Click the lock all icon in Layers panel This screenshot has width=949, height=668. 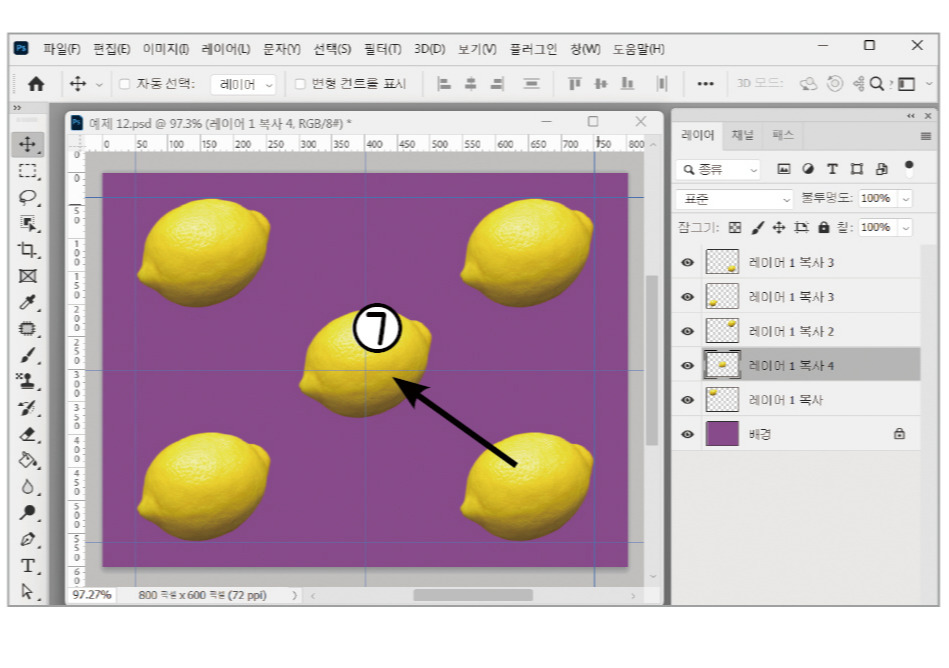pos(824,227)
